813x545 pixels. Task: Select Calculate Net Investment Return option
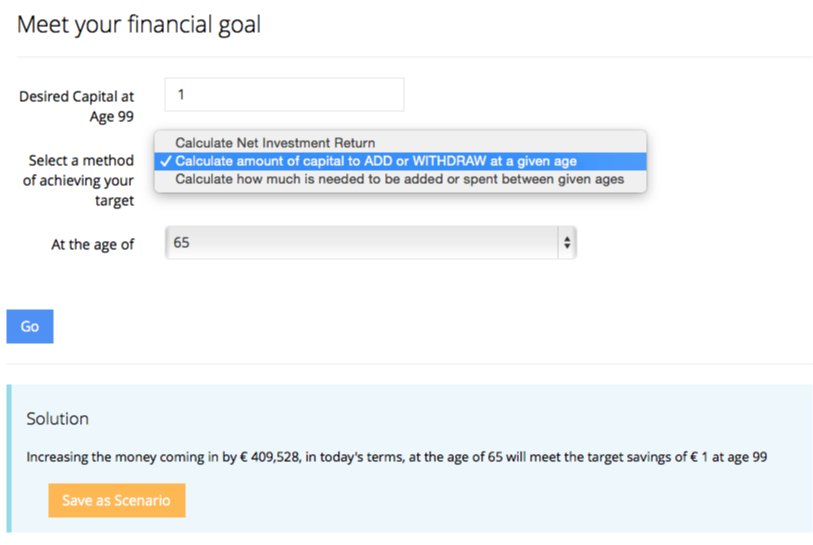(x=275, y=143)
